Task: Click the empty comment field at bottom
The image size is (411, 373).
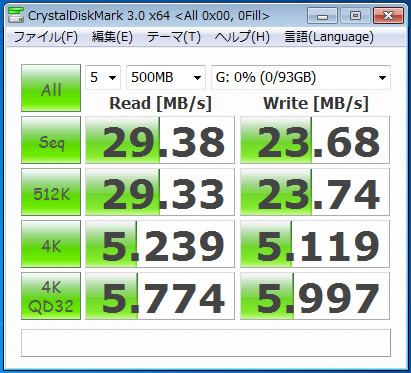Action: click(x=206, y=343)
